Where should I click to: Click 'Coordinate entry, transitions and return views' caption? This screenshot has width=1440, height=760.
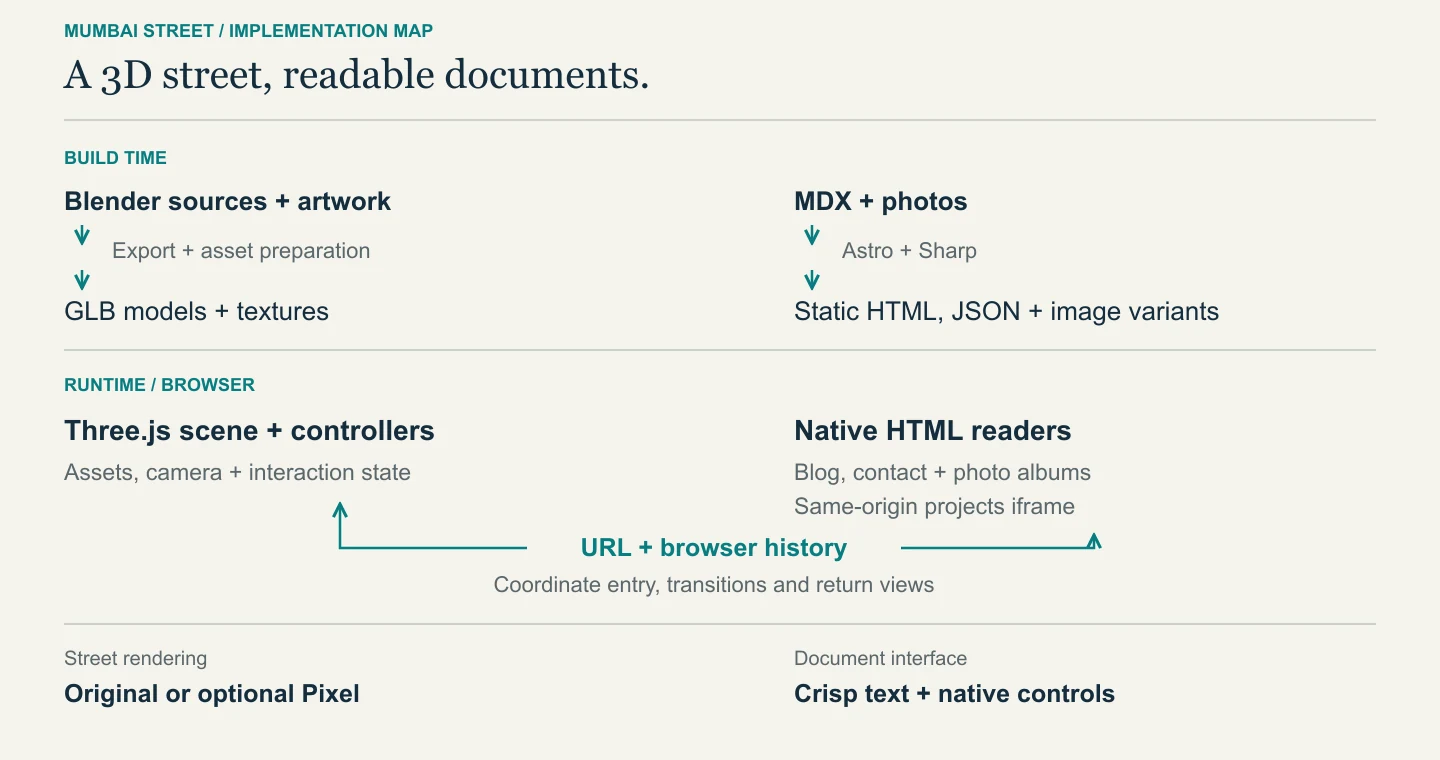[713, 585]
